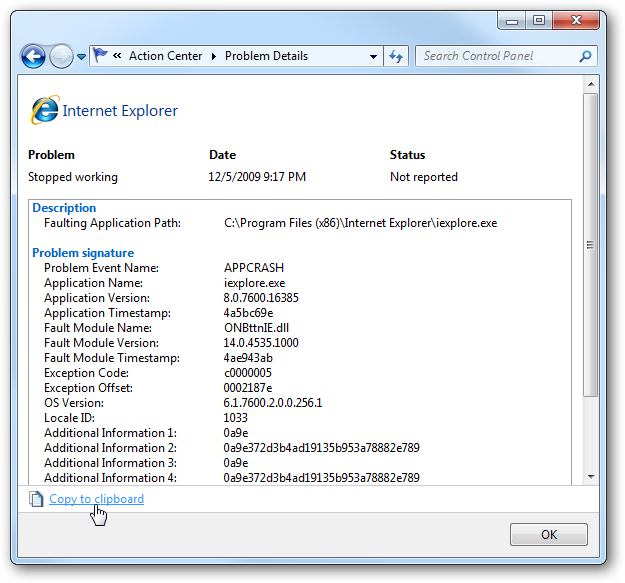Navigate to Action Center breadcrumb
This screenshot has width=625, height=583.
point(165,56)
